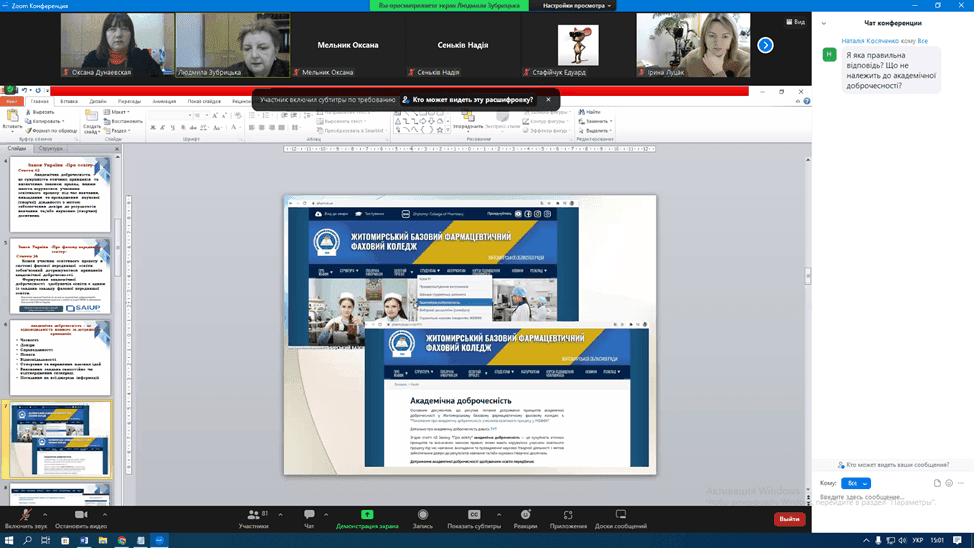Switch to 'Структура' outline pane tab
The width and height of the screenshot is (974, 548).
[50, 148]
